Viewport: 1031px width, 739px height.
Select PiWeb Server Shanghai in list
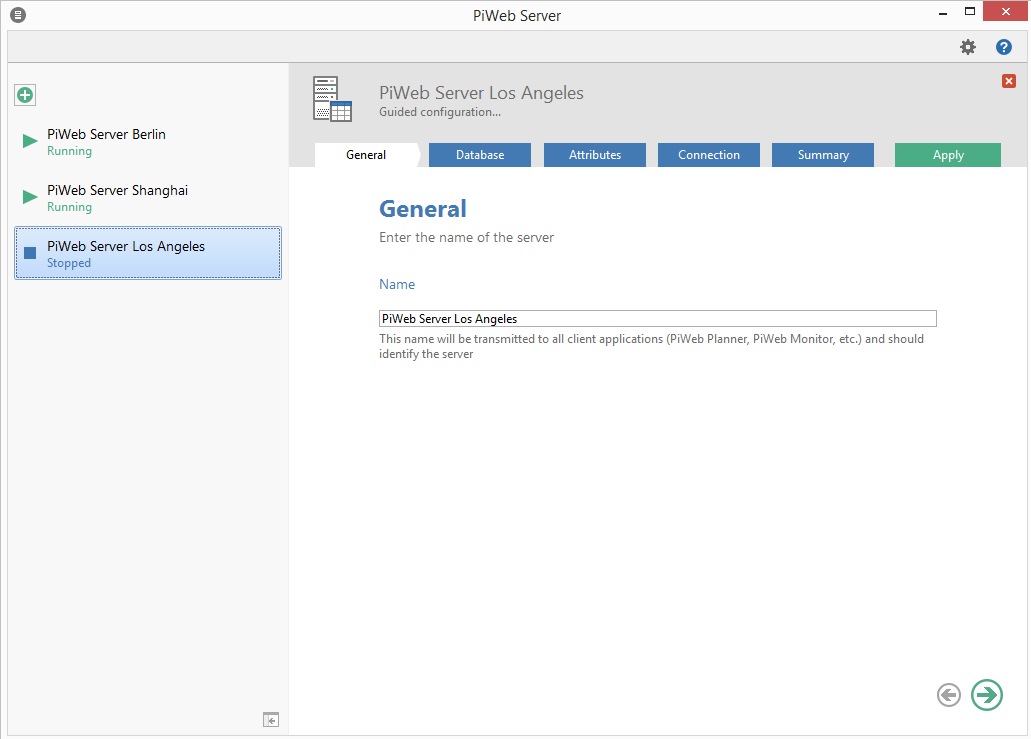click(148, 197)
